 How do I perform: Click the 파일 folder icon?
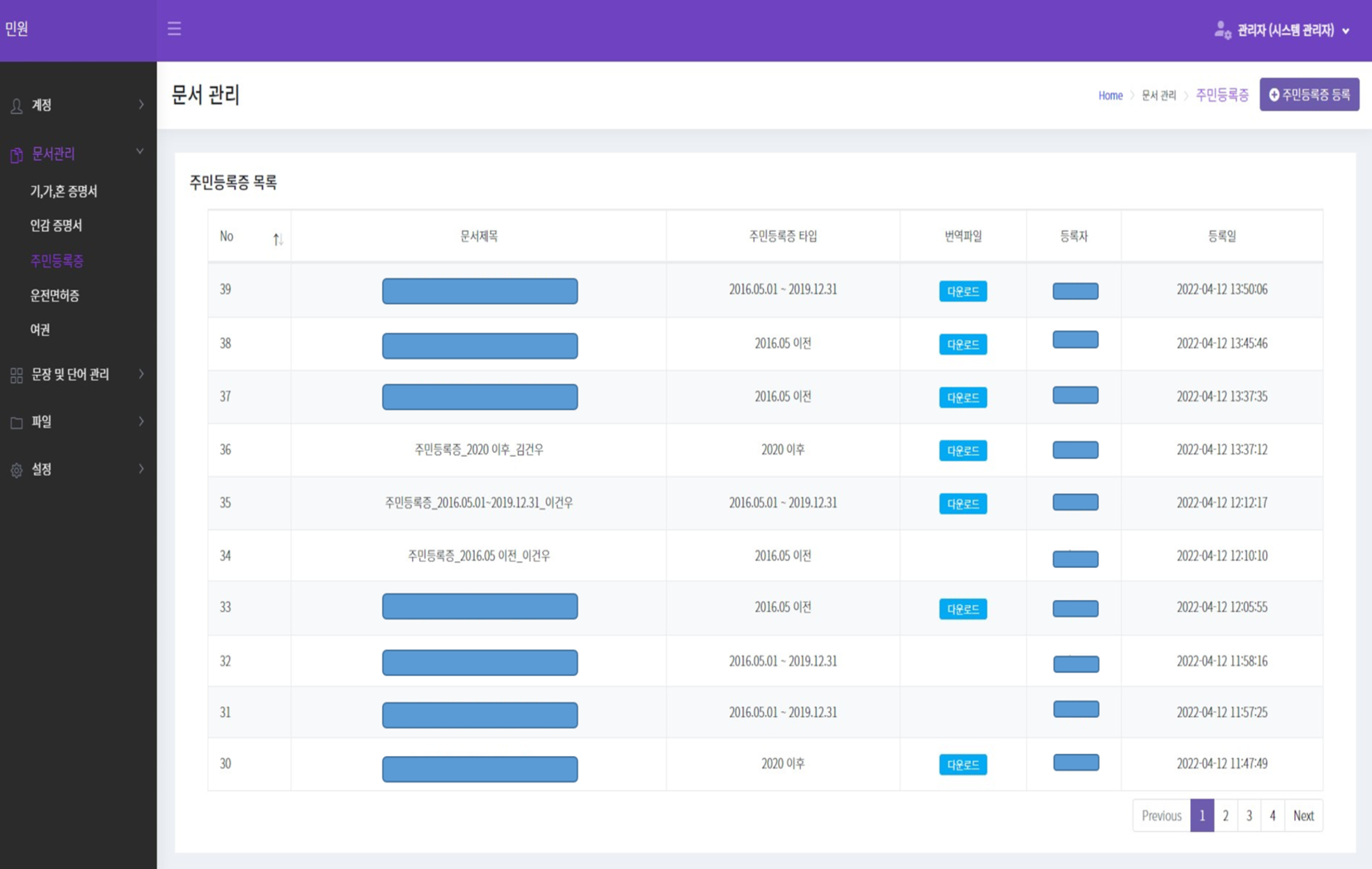click(17, 423)
